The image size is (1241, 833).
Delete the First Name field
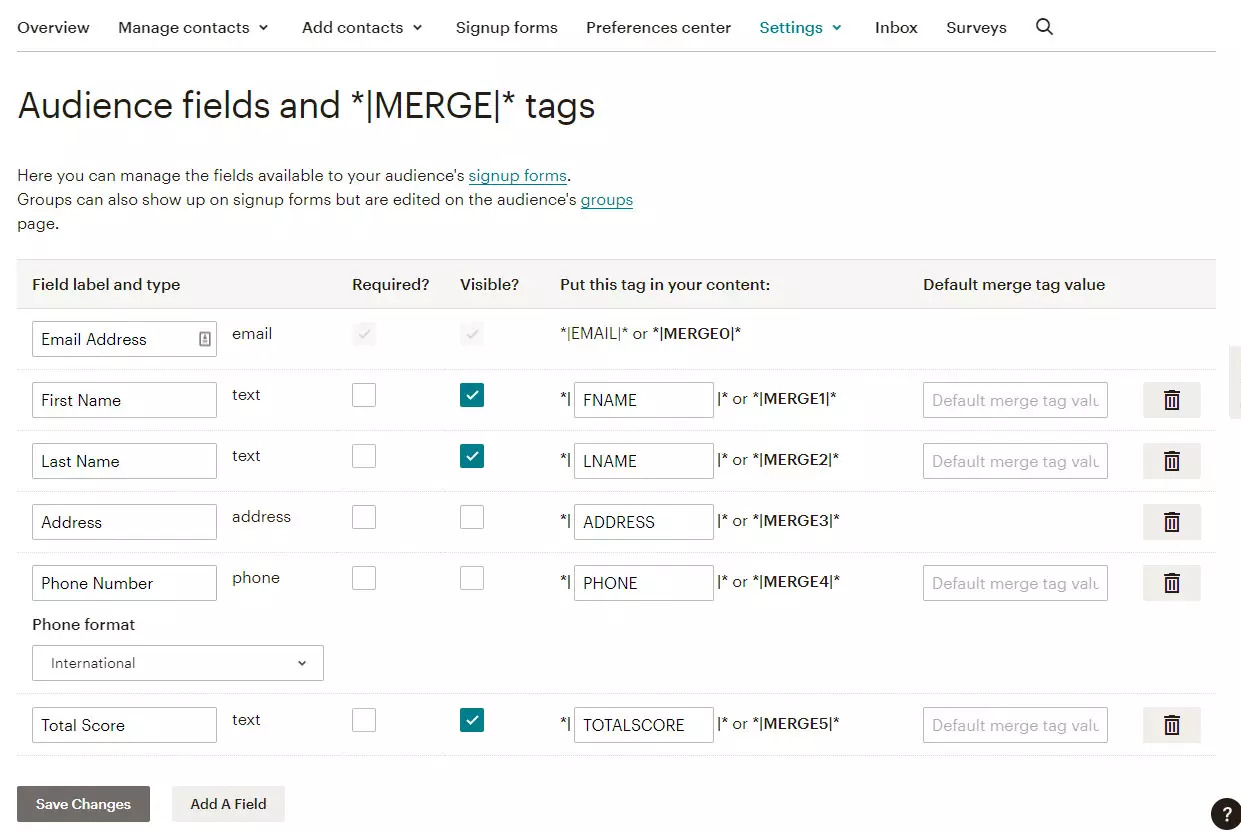pos(1172,400)
